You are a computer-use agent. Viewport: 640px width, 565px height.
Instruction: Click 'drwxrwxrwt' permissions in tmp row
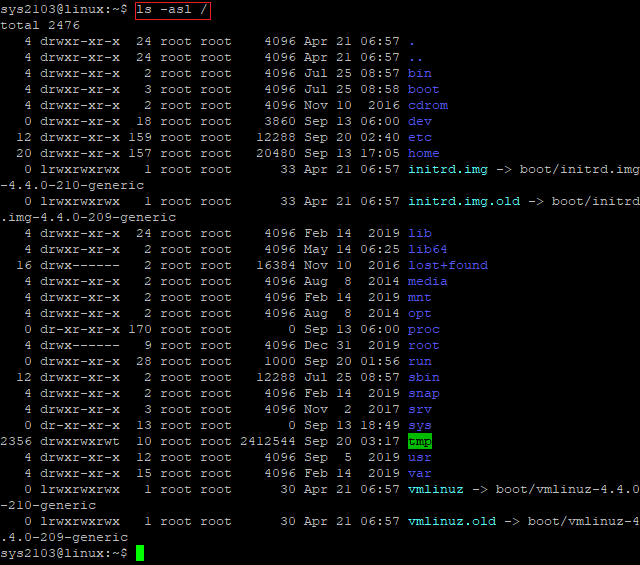point(80,441)
